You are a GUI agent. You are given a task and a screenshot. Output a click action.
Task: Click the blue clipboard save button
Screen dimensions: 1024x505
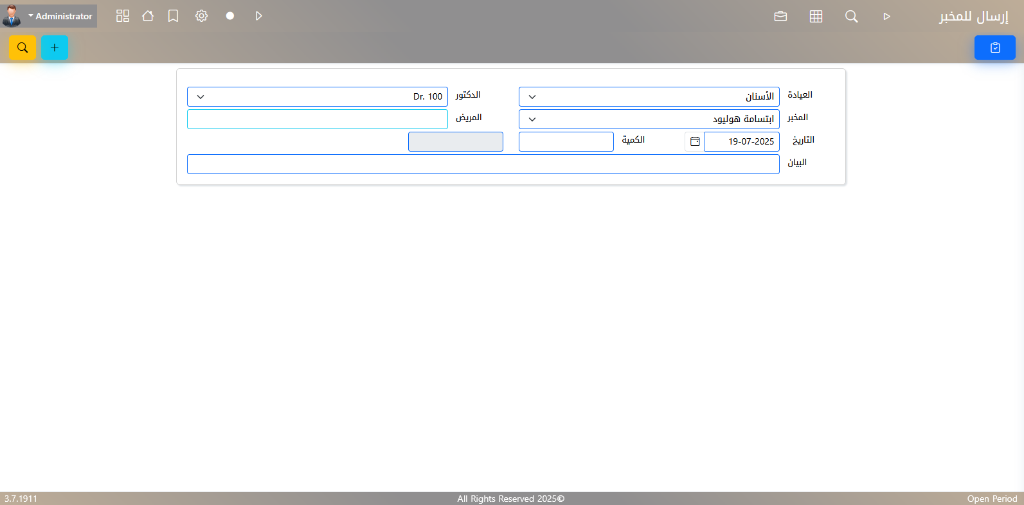point(994,47)
